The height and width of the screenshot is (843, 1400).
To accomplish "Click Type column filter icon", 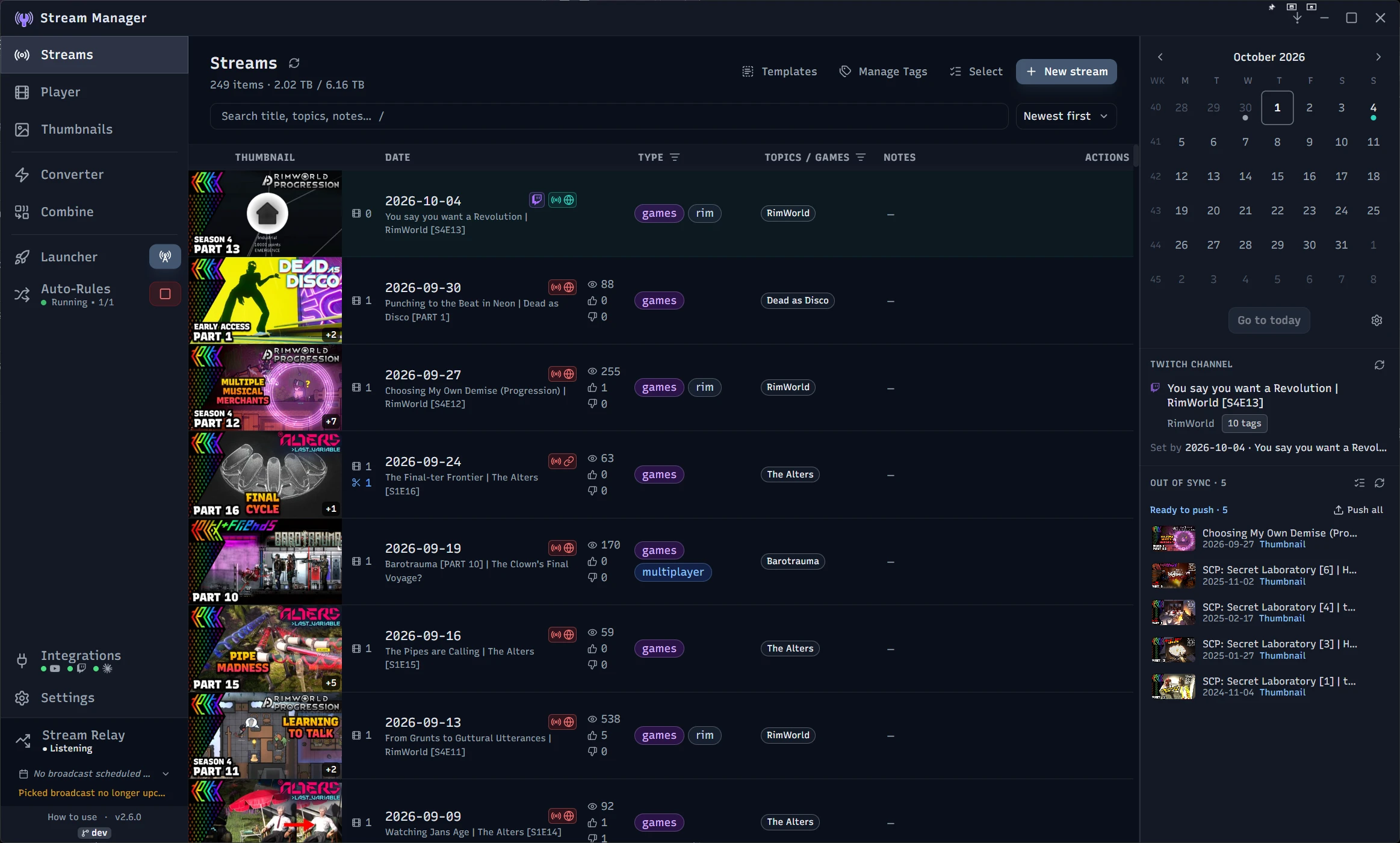I will click(675, 157).
